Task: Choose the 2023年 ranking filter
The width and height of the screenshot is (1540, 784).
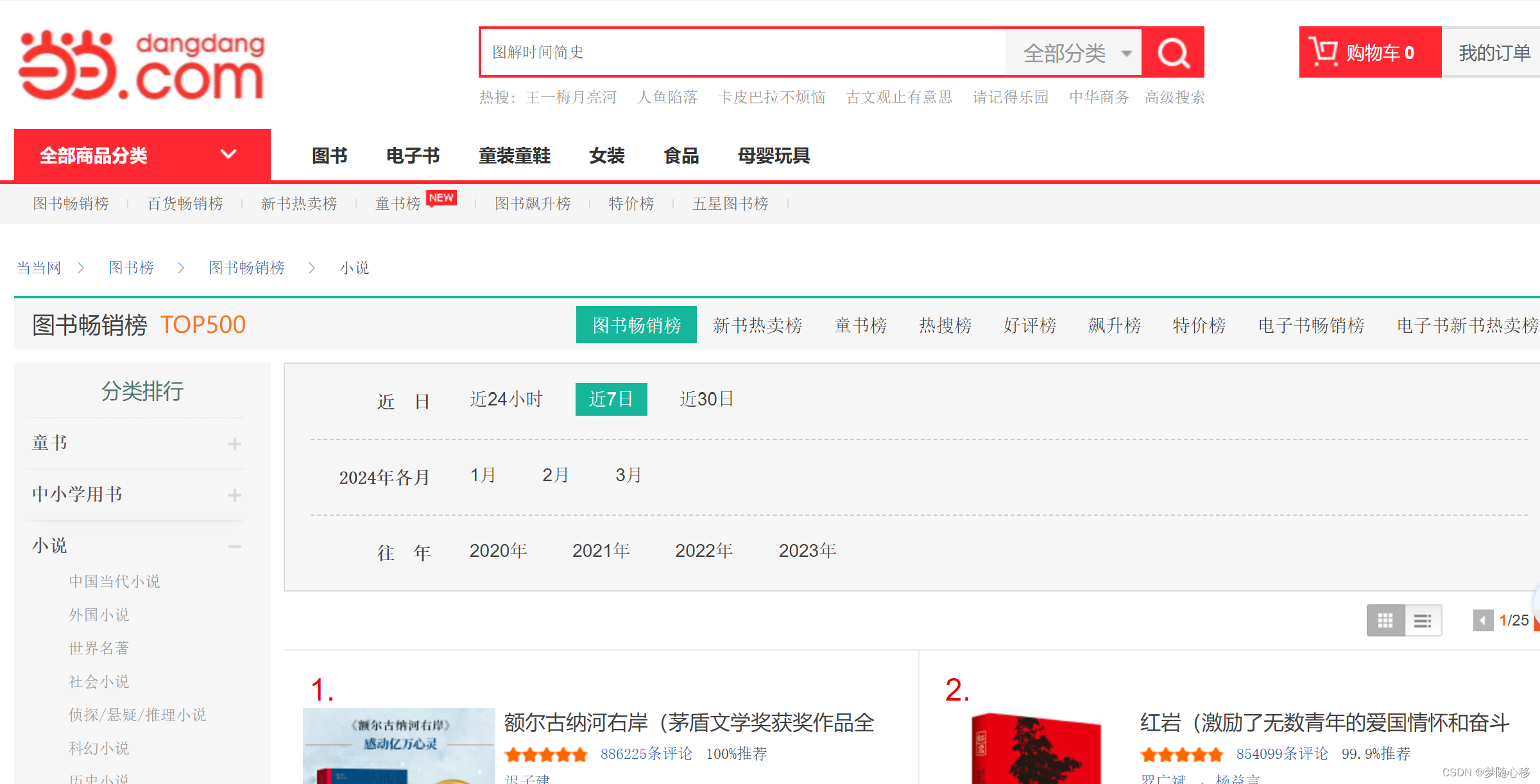Action: pos(807,550)
